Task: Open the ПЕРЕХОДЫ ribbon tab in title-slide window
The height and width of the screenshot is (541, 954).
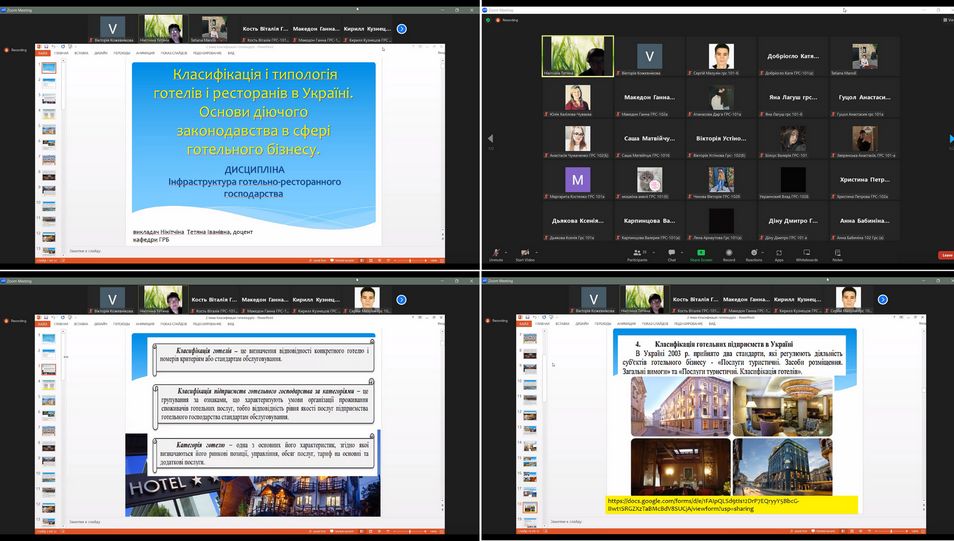Action: [122, 53]
